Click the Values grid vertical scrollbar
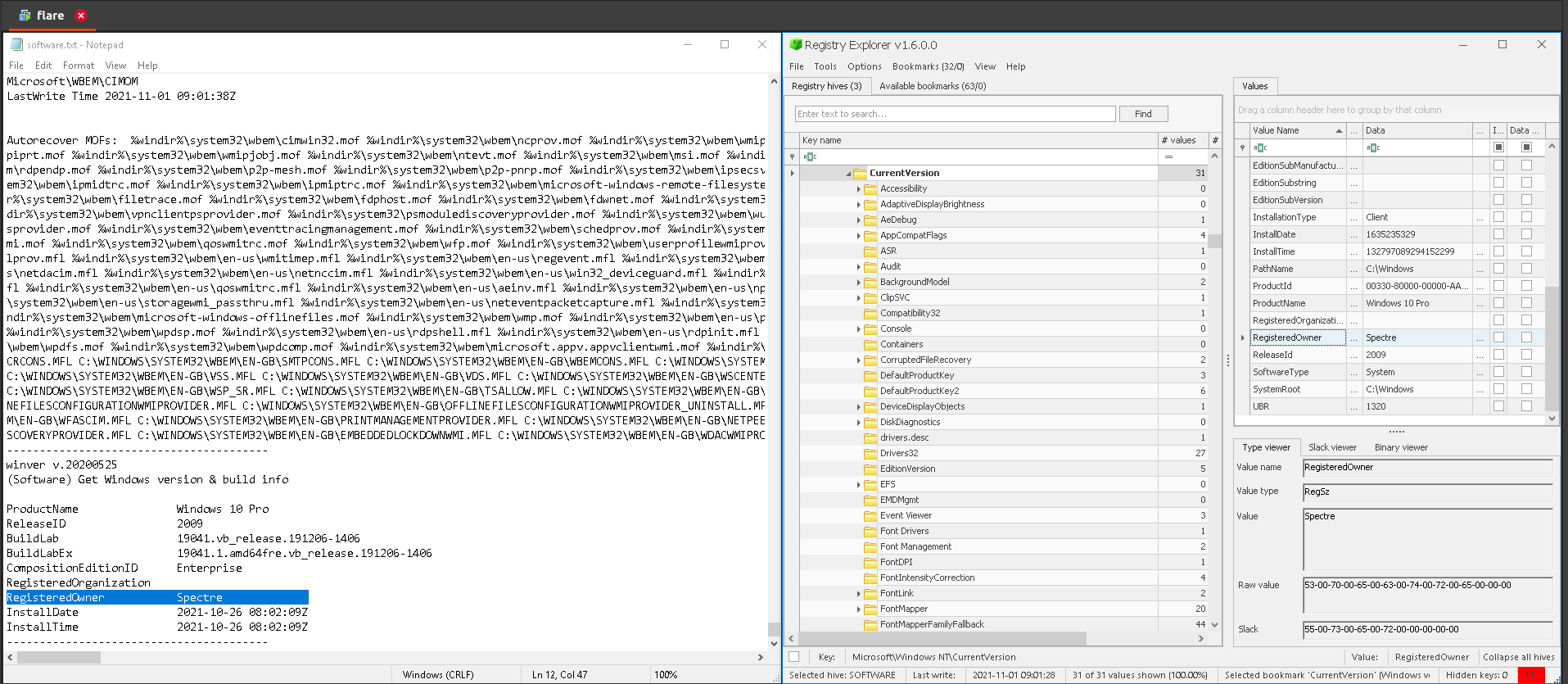This screenshot has width=1568, height=684. 1552,349
